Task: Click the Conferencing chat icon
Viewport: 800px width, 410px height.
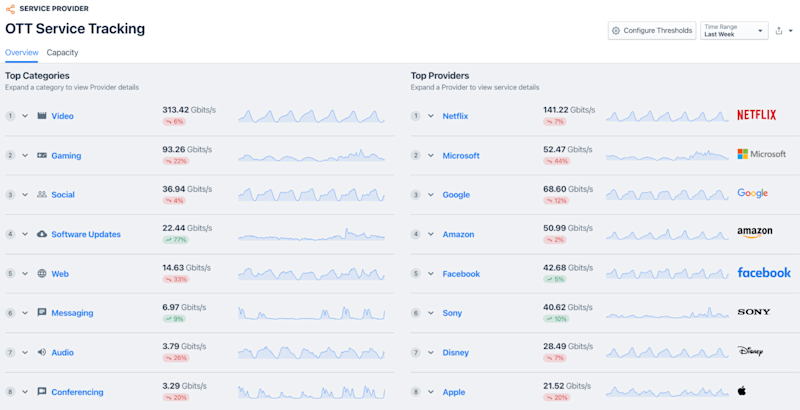Action: [42, 392]
